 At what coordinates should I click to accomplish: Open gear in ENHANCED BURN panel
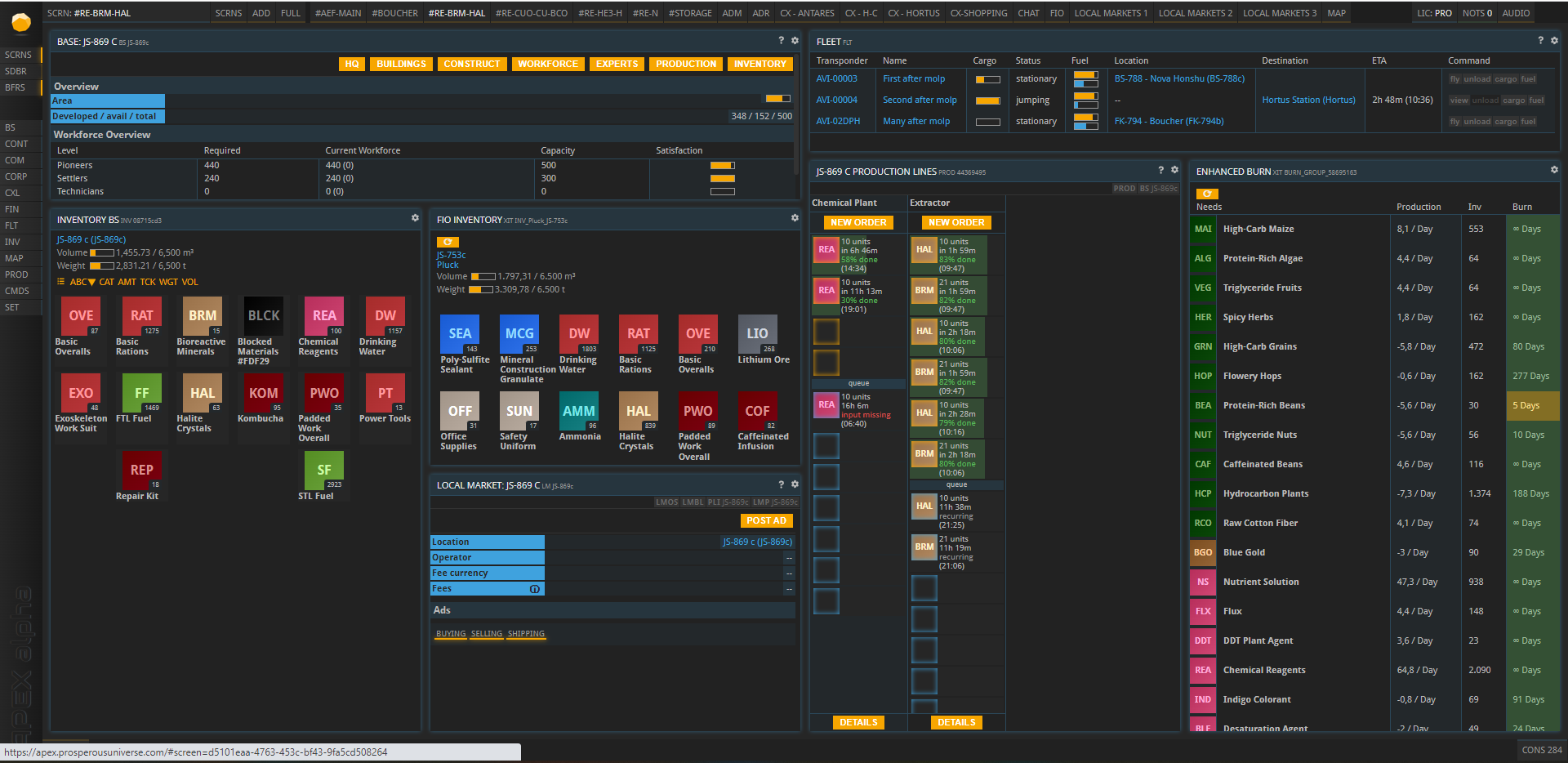tap(1554, 170)
